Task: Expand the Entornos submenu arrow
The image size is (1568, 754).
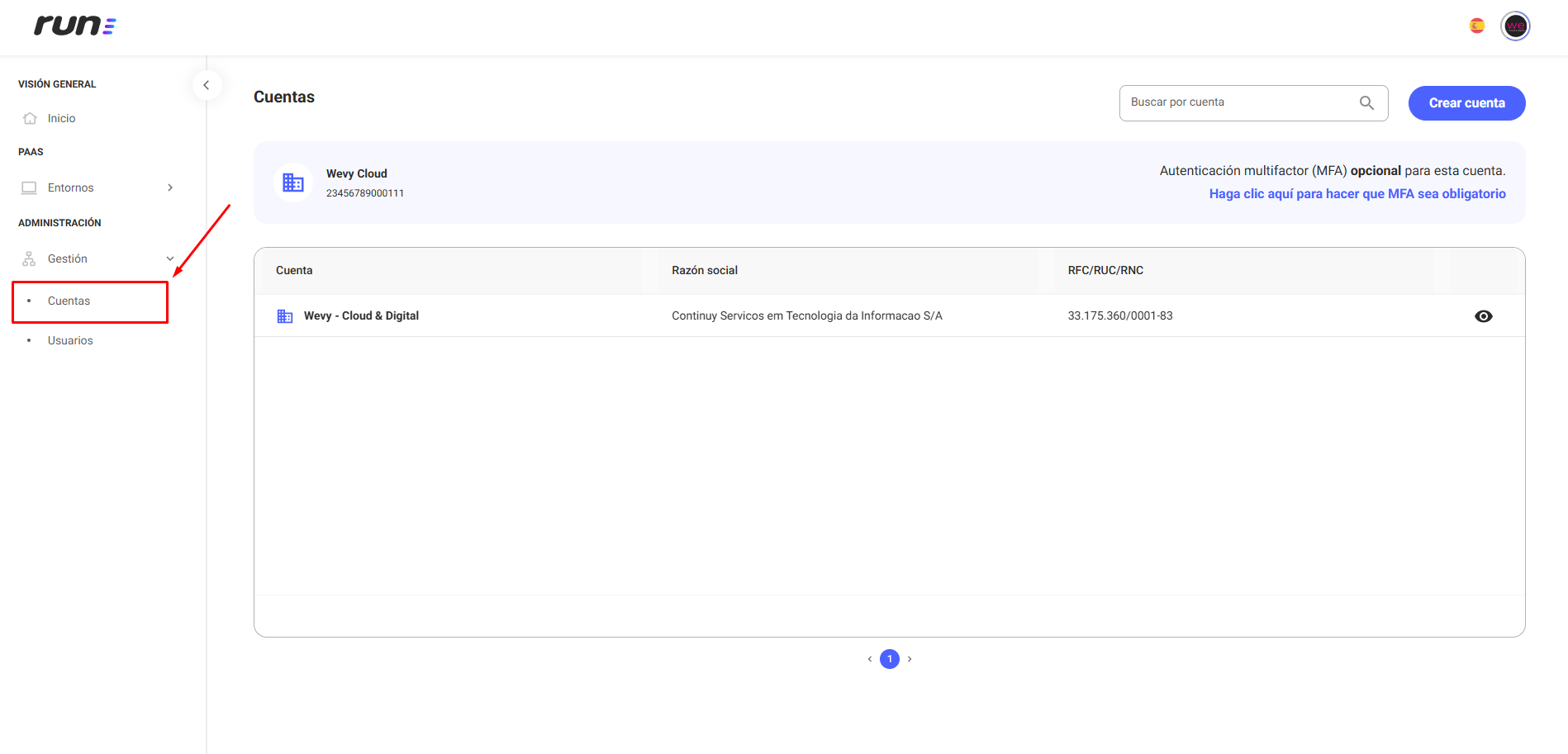Action: tap(170, 187)
